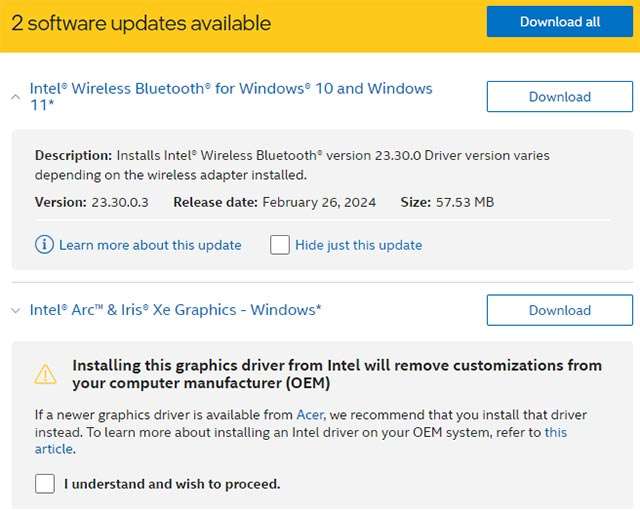
Task: Check 'I understand and wish to proceed' box
Action: pyautogui.click(x=45, y=484)
